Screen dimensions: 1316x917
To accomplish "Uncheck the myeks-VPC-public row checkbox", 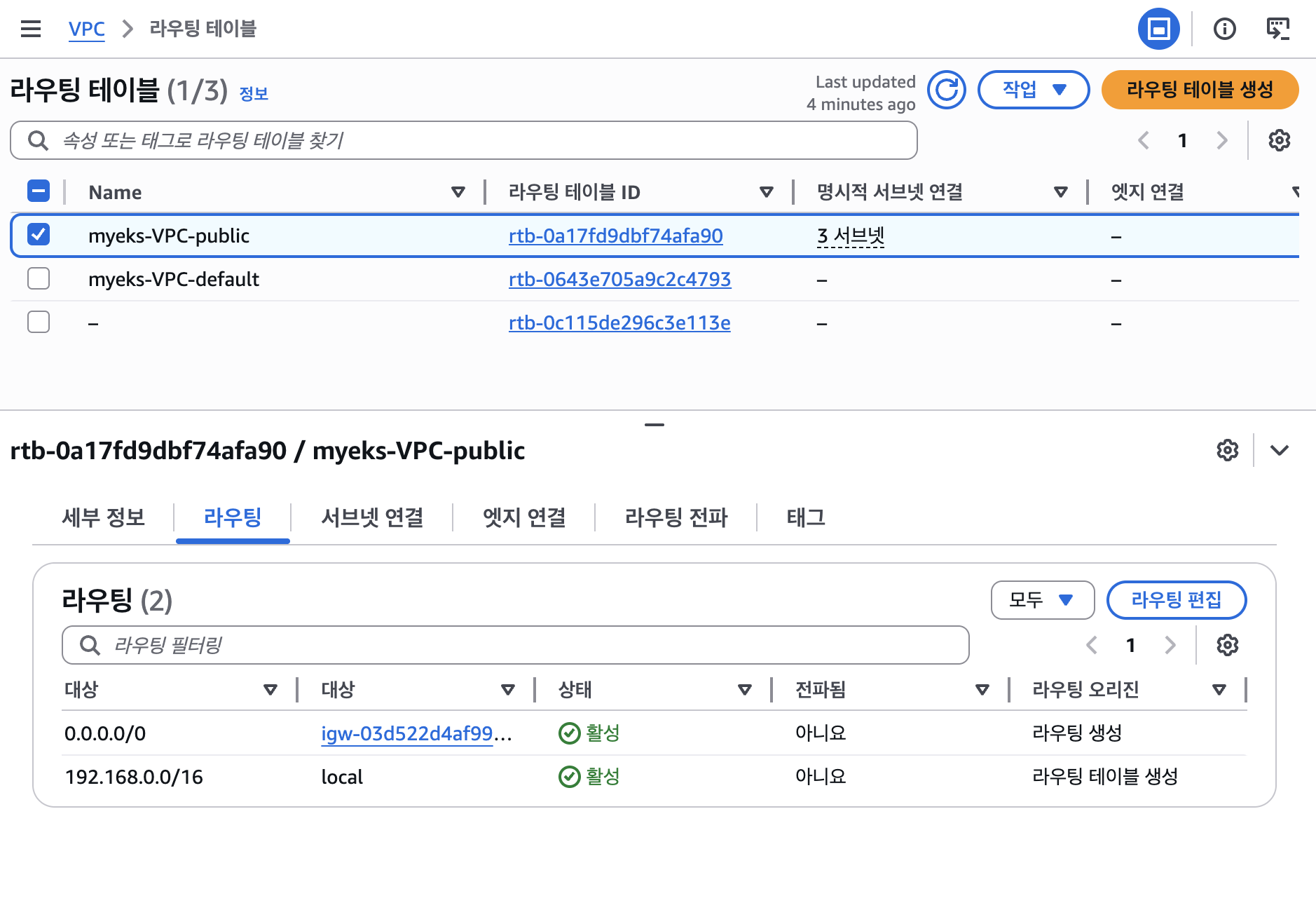I will tap(39, 236).
